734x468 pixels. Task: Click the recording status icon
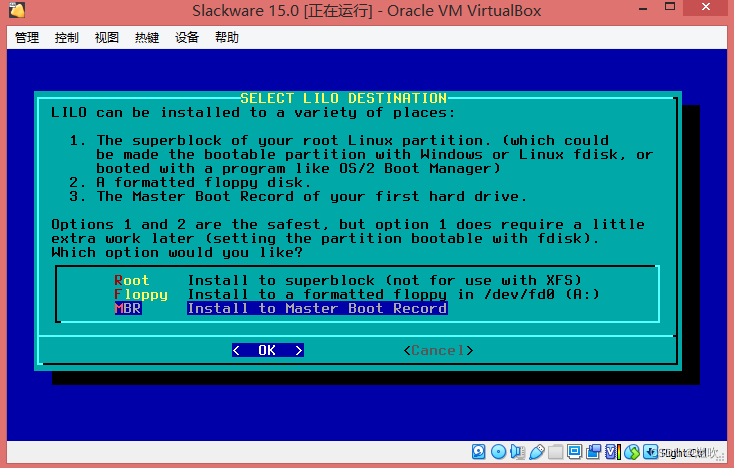(594, 452)
